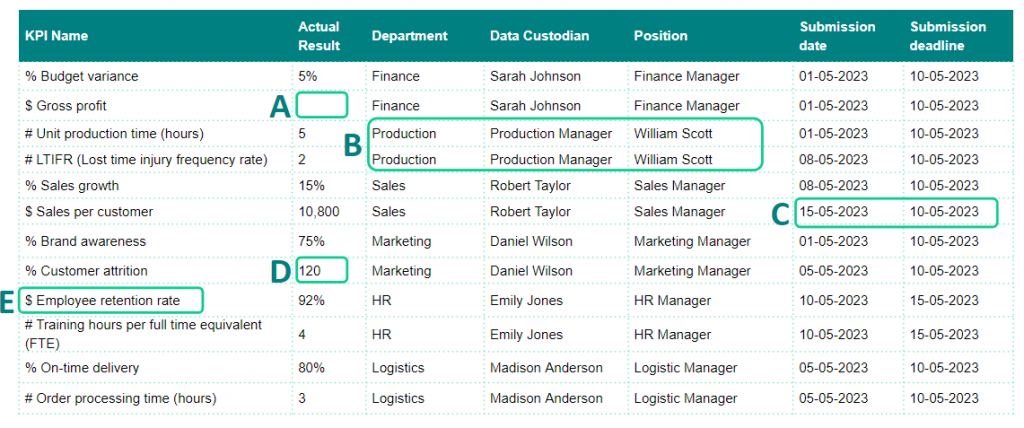
Task: Click the Data Custodian column header
Action: (539, 36)
